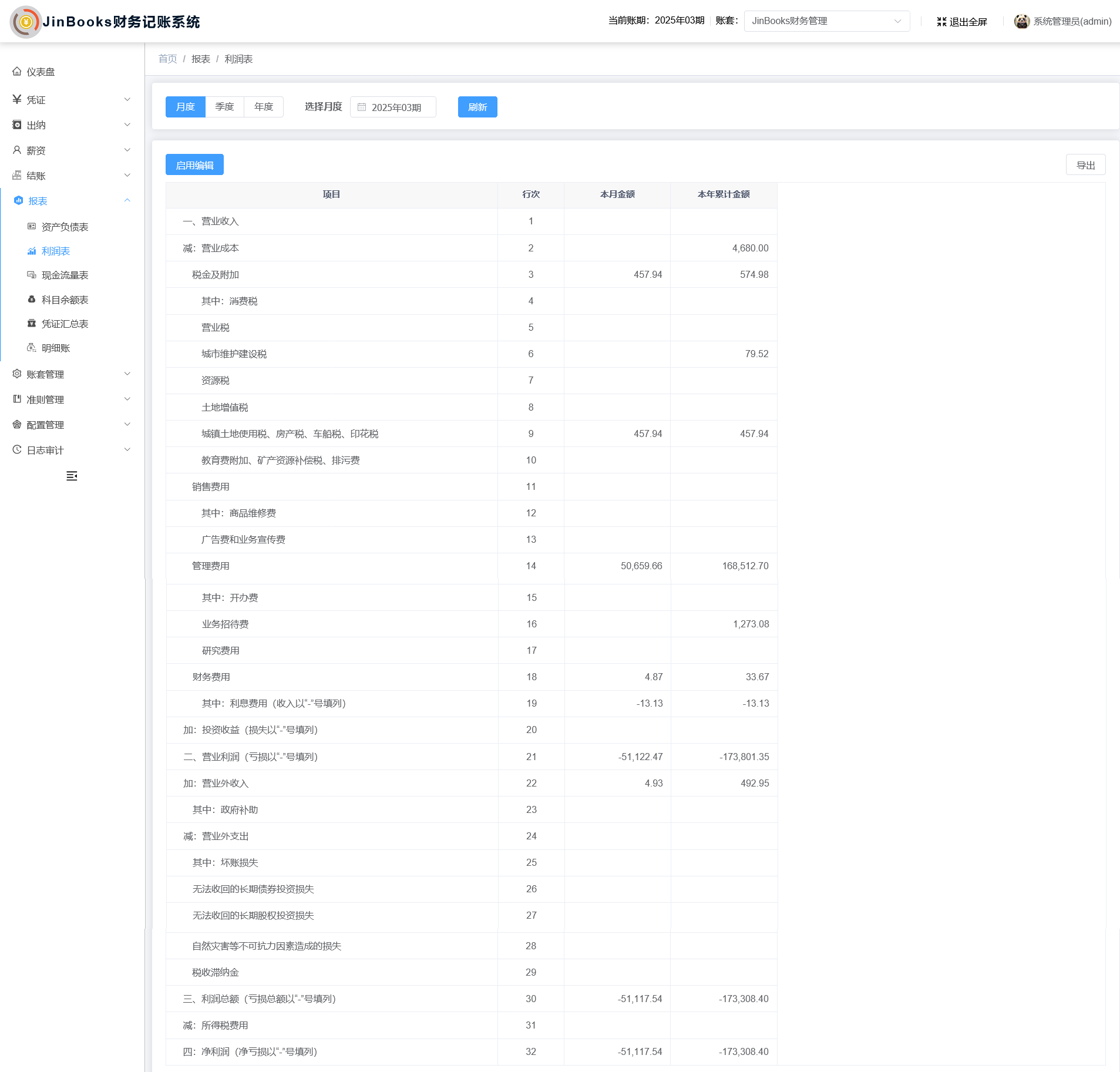Image resolution: width=1120 pixels, height=1072 pixels.
Task: Click the exit fullscreen icon
Action: point(941,22)
